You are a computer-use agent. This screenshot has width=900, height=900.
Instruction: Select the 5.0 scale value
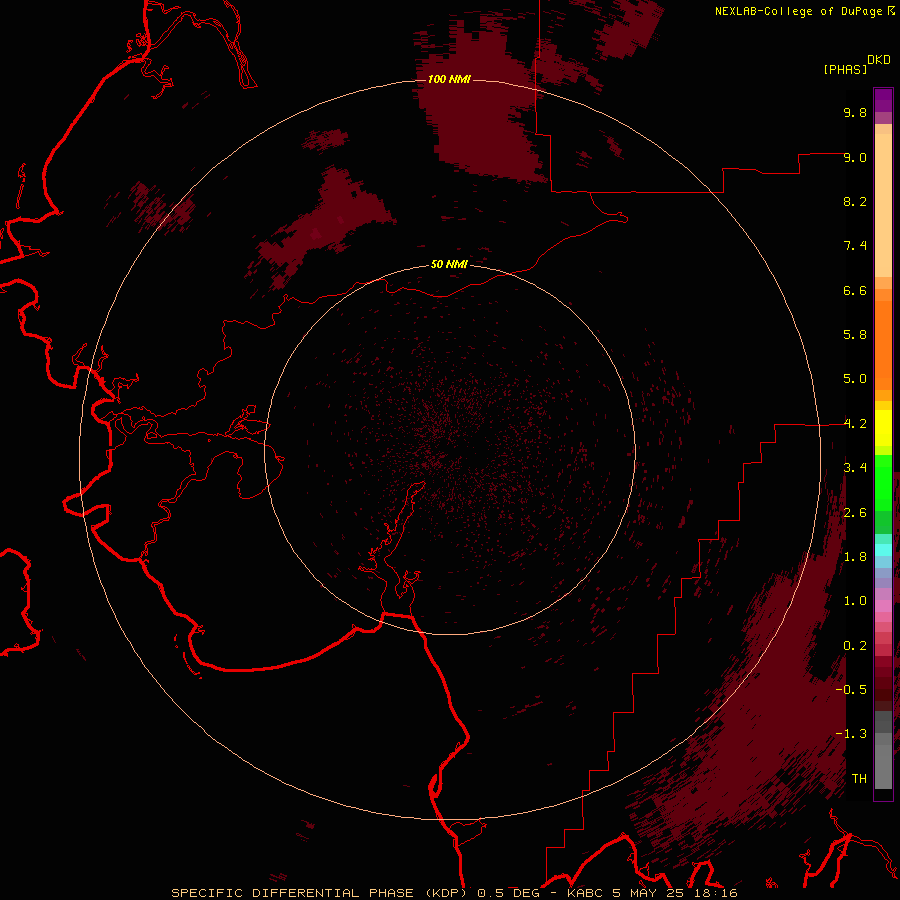(x=855, y=379)
